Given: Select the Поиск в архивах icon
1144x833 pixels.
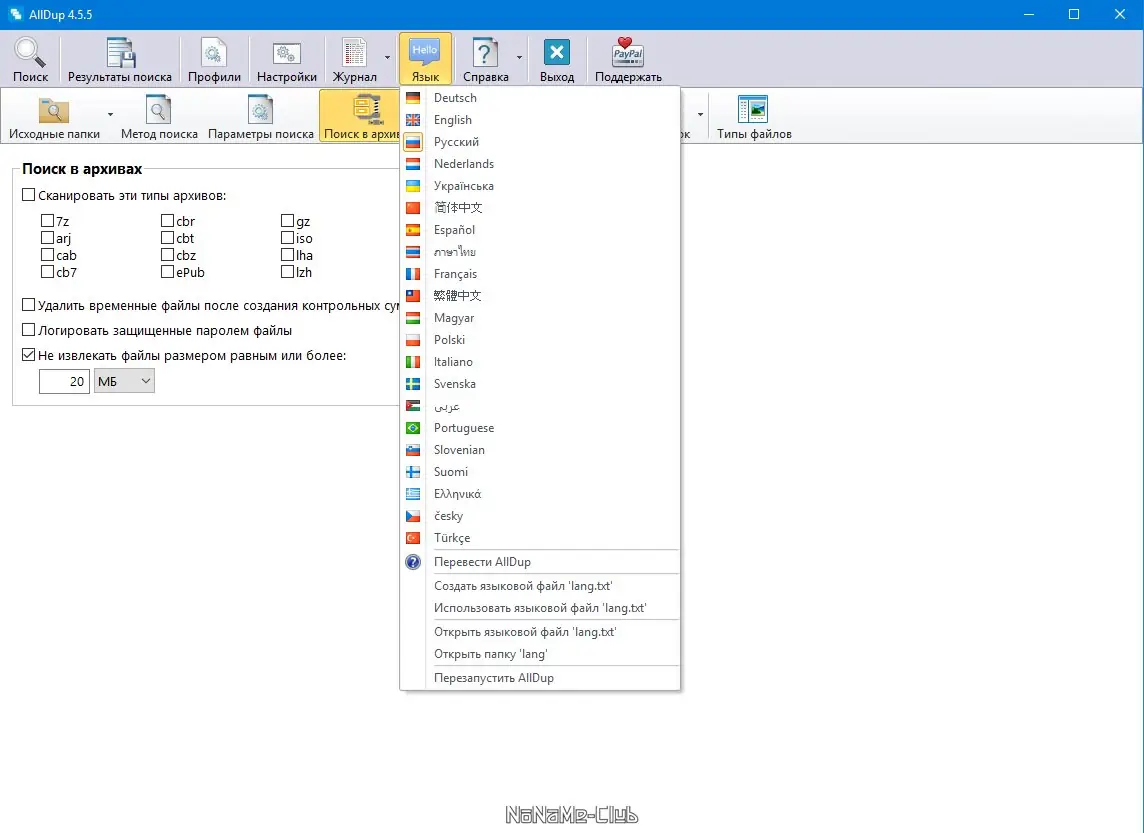Looking at the screenshot, I should point(366,110).
